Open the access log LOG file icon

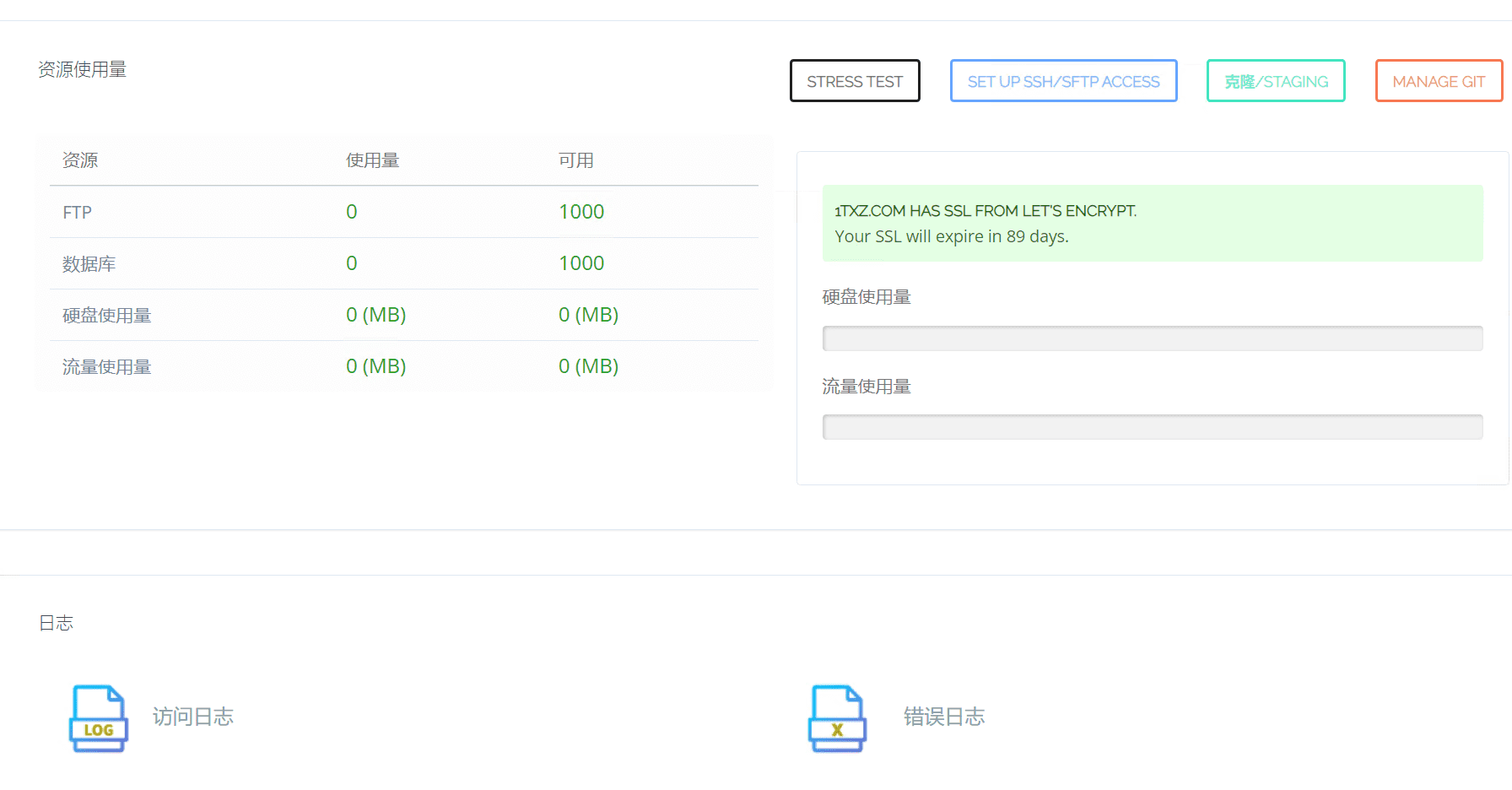tap(98, 718)
